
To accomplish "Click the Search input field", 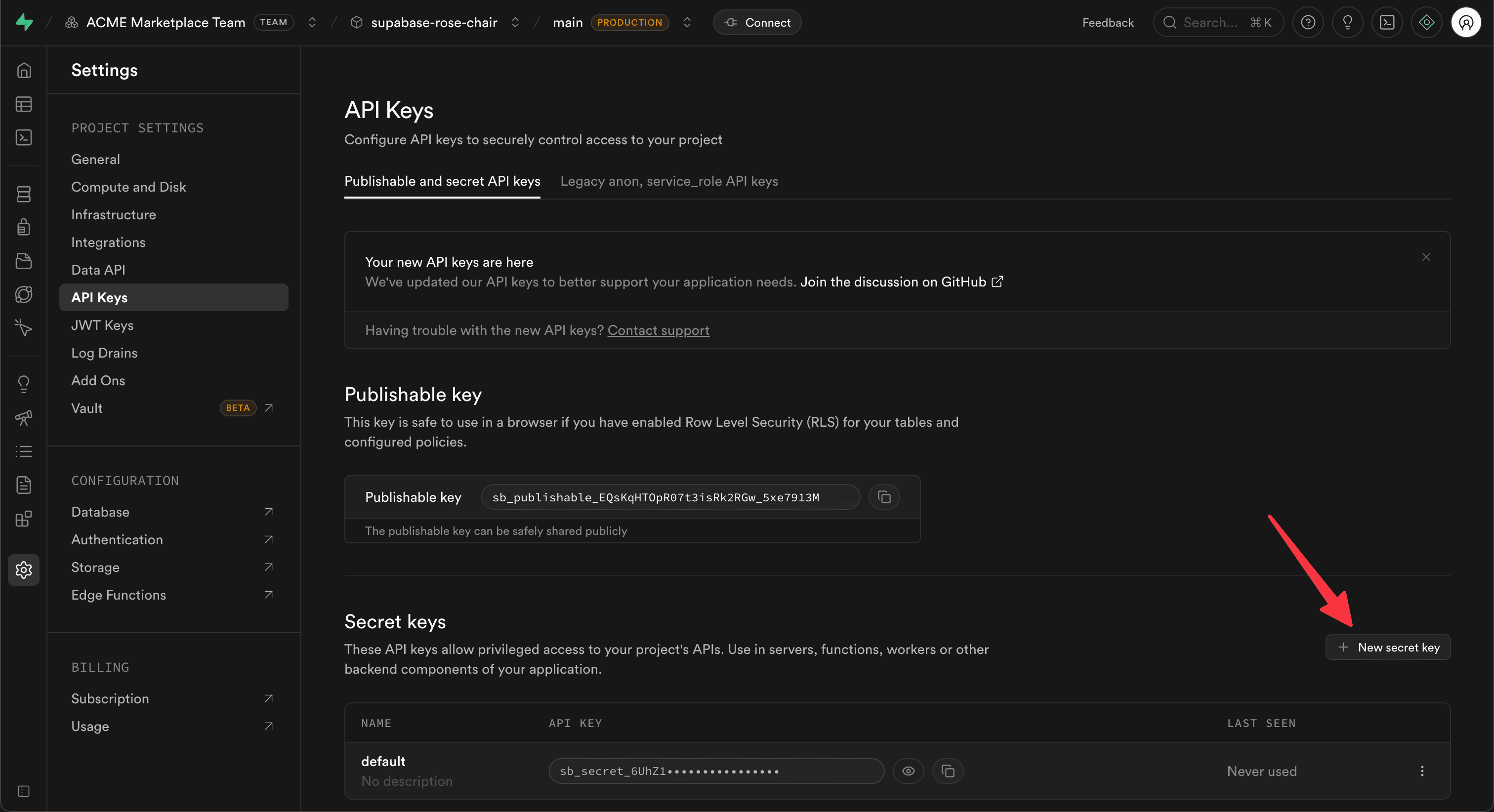I will [1210, 23].
